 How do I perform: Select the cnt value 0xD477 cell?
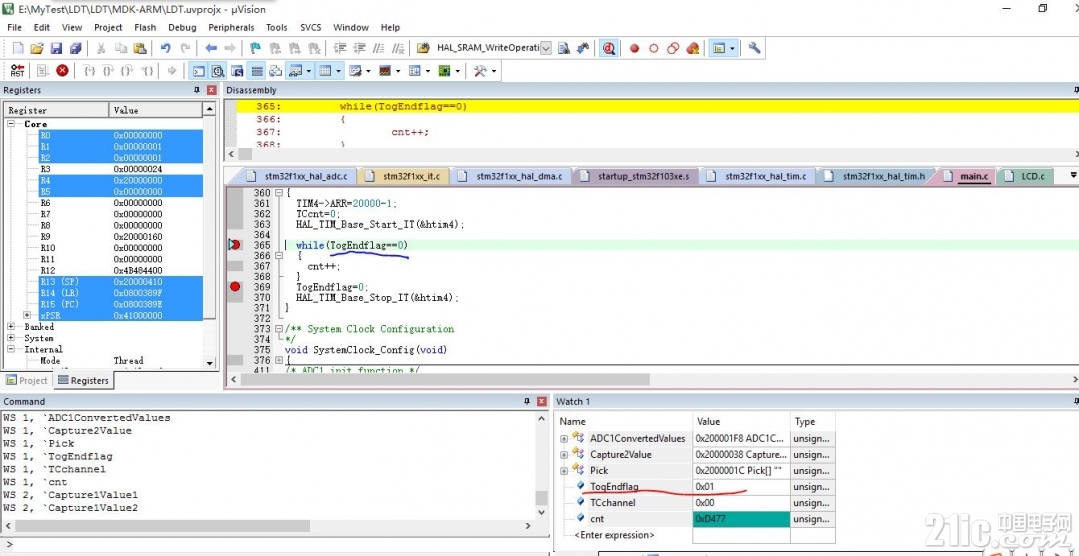pyautogui.click(x=741, y=519)
